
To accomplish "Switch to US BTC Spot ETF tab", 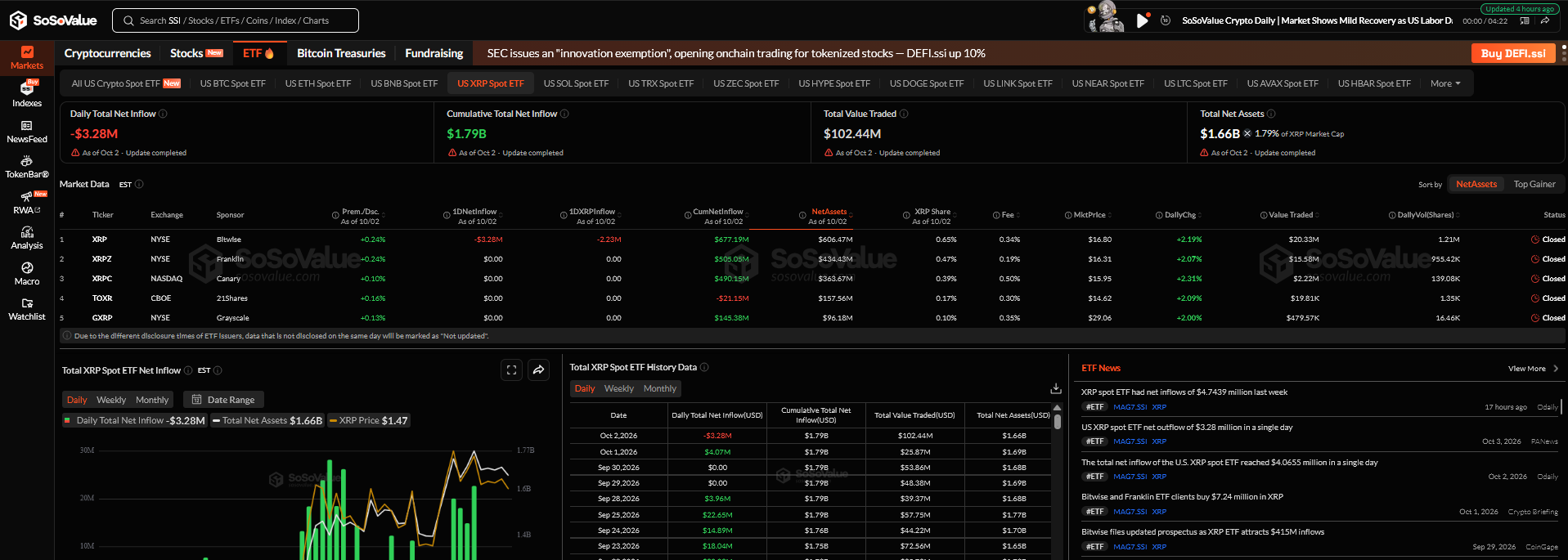I will pyautogui.click(x=232, y=83).
